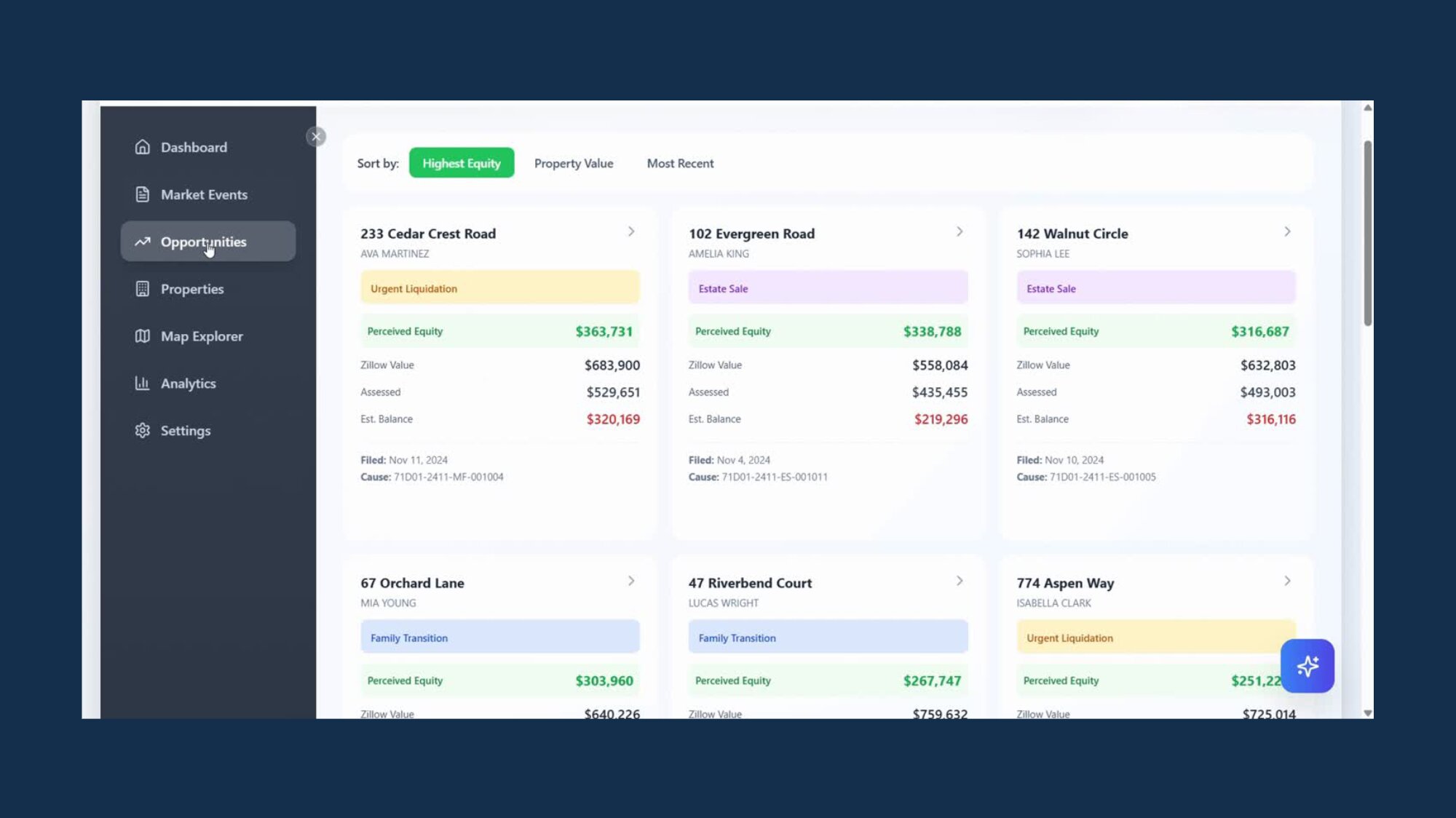Open Settings from the sidebar
Viewport: 1456px width, 818px height.
pyautogui.click(x=208, y=431)
